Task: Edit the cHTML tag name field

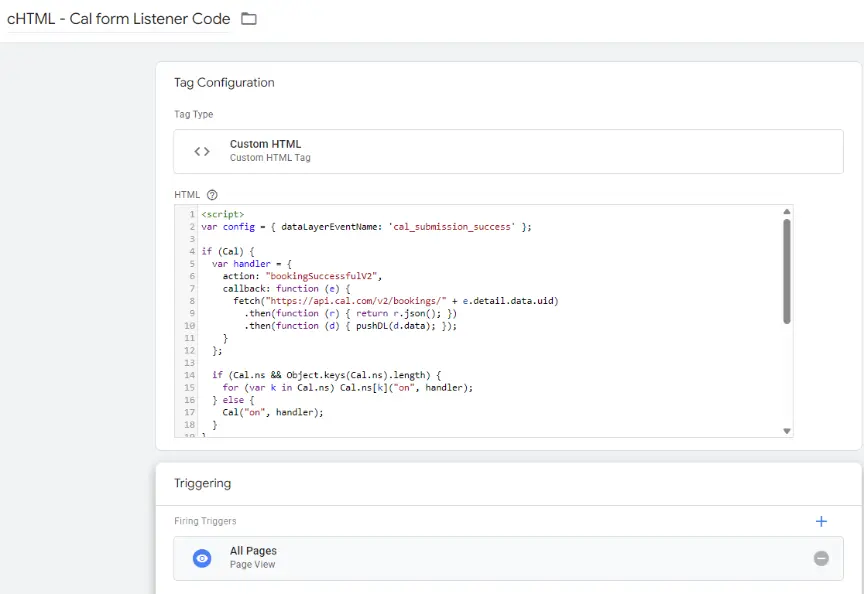Action: 117,18
